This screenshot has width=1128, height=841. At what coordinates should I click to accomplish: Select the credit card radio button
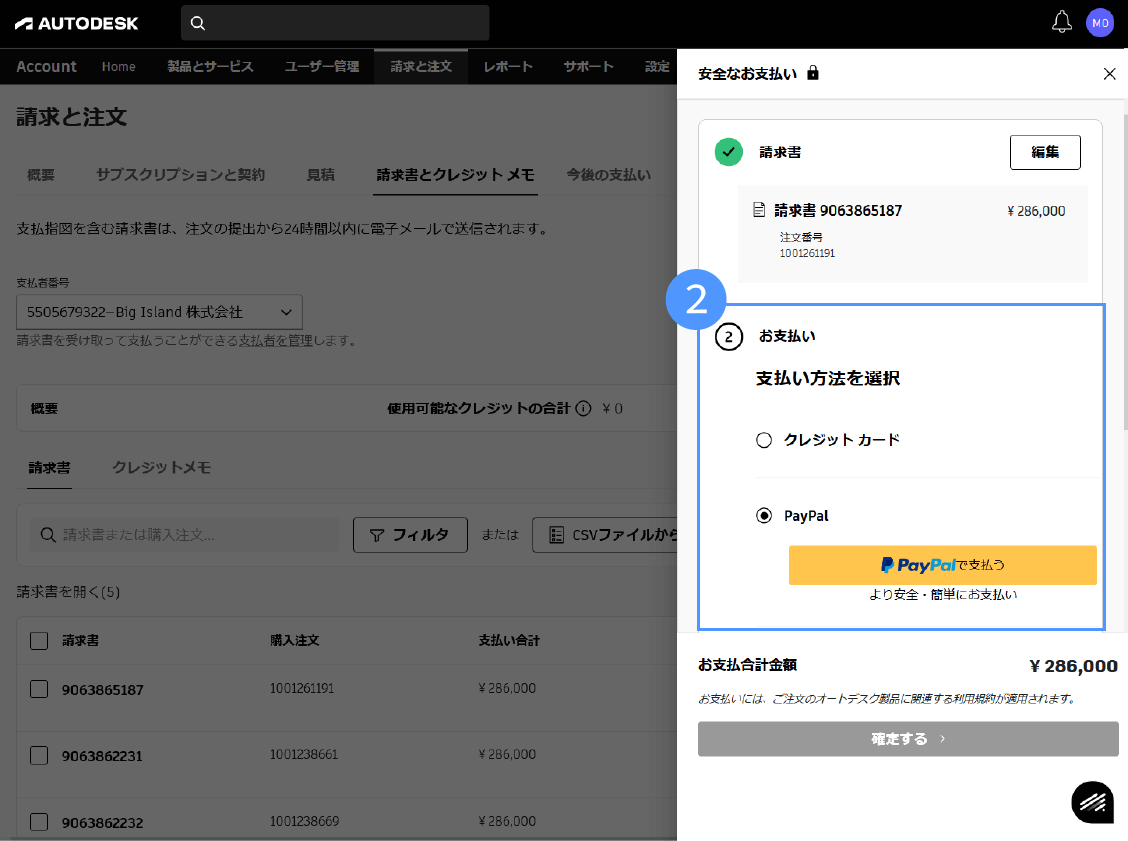(x=764, y=440)
